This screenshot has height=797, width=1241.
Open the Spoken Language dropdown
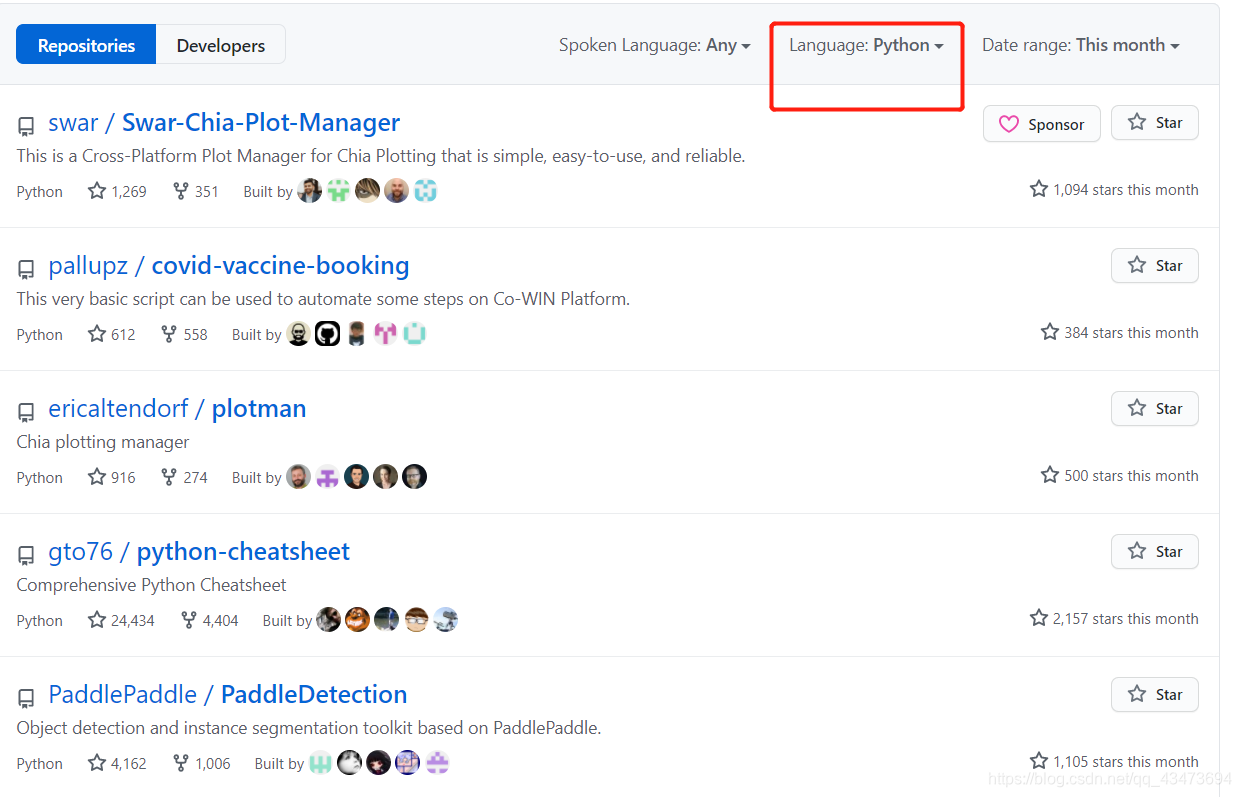(x=655, y=45)
